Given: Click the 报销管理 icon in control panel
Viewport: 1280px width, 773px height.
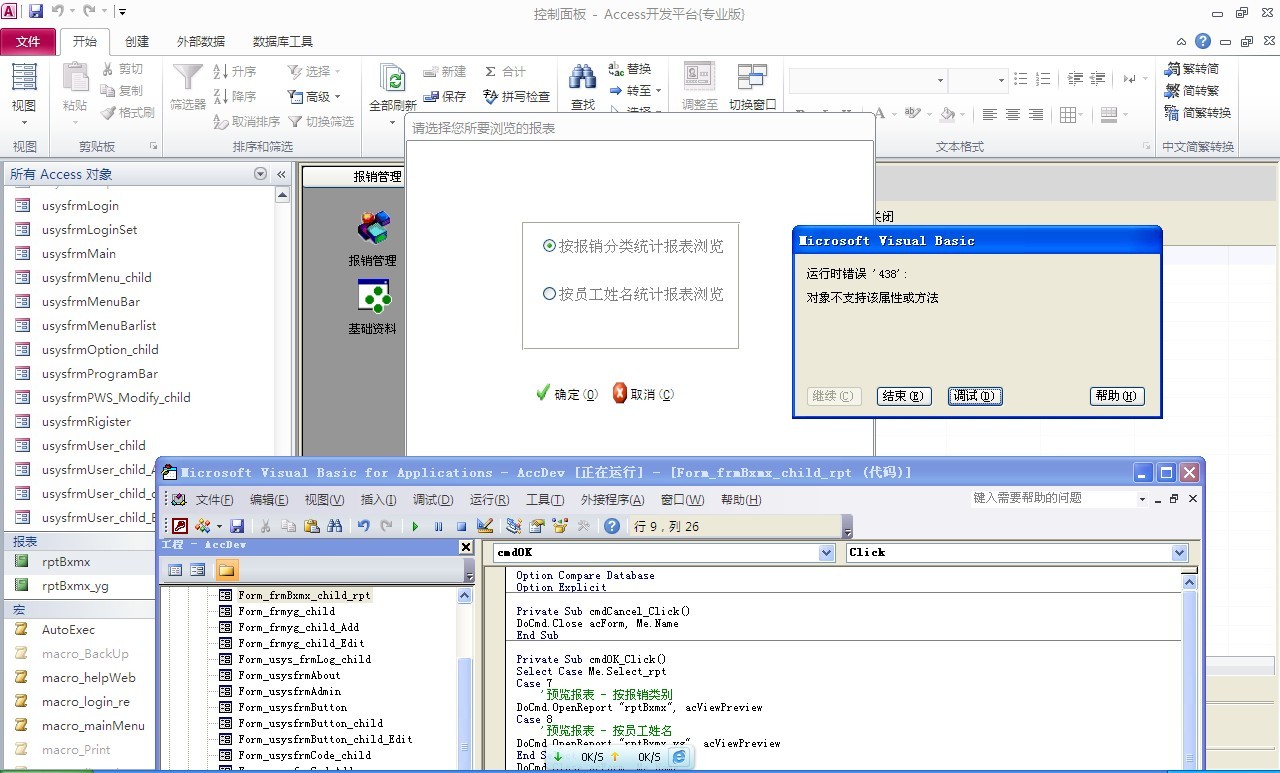Looking at the screenshot, I should [x=373, y=227].
